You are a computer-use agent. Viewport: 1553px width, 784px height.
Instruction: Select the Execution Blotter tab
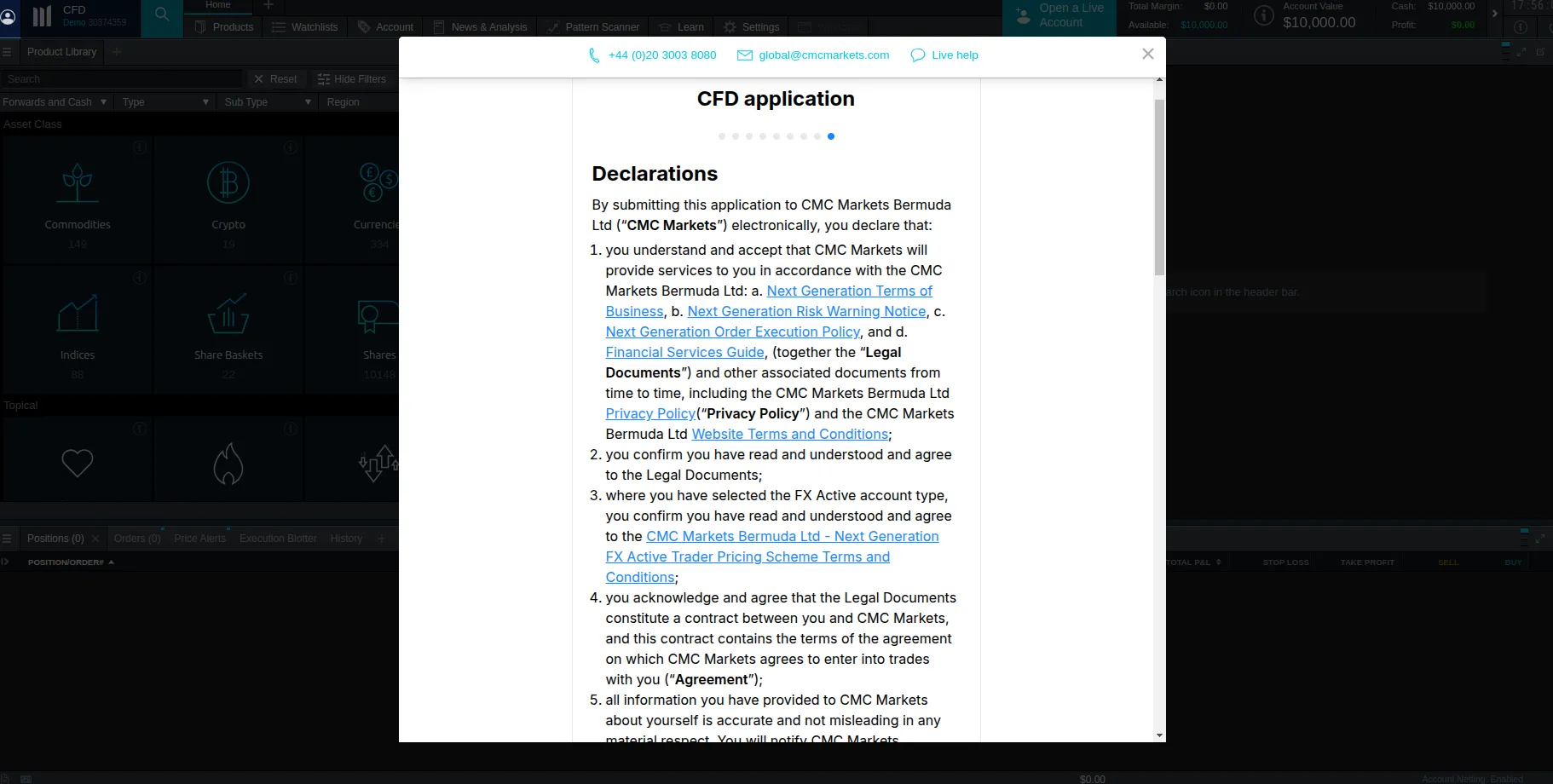coord(278,539)
